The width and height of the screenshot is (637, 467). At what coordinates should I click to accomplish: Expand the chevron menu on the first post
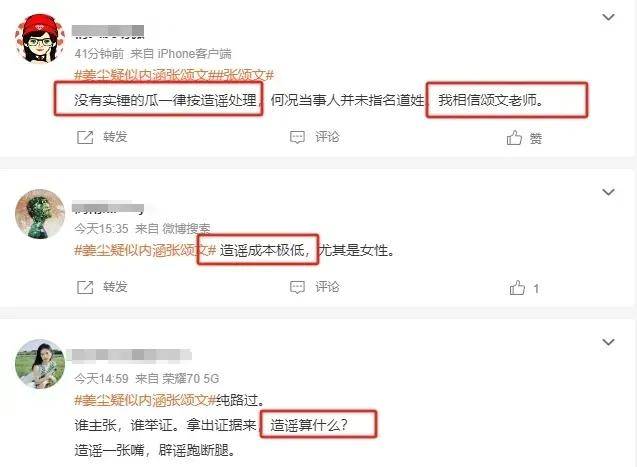click(608, 17)
